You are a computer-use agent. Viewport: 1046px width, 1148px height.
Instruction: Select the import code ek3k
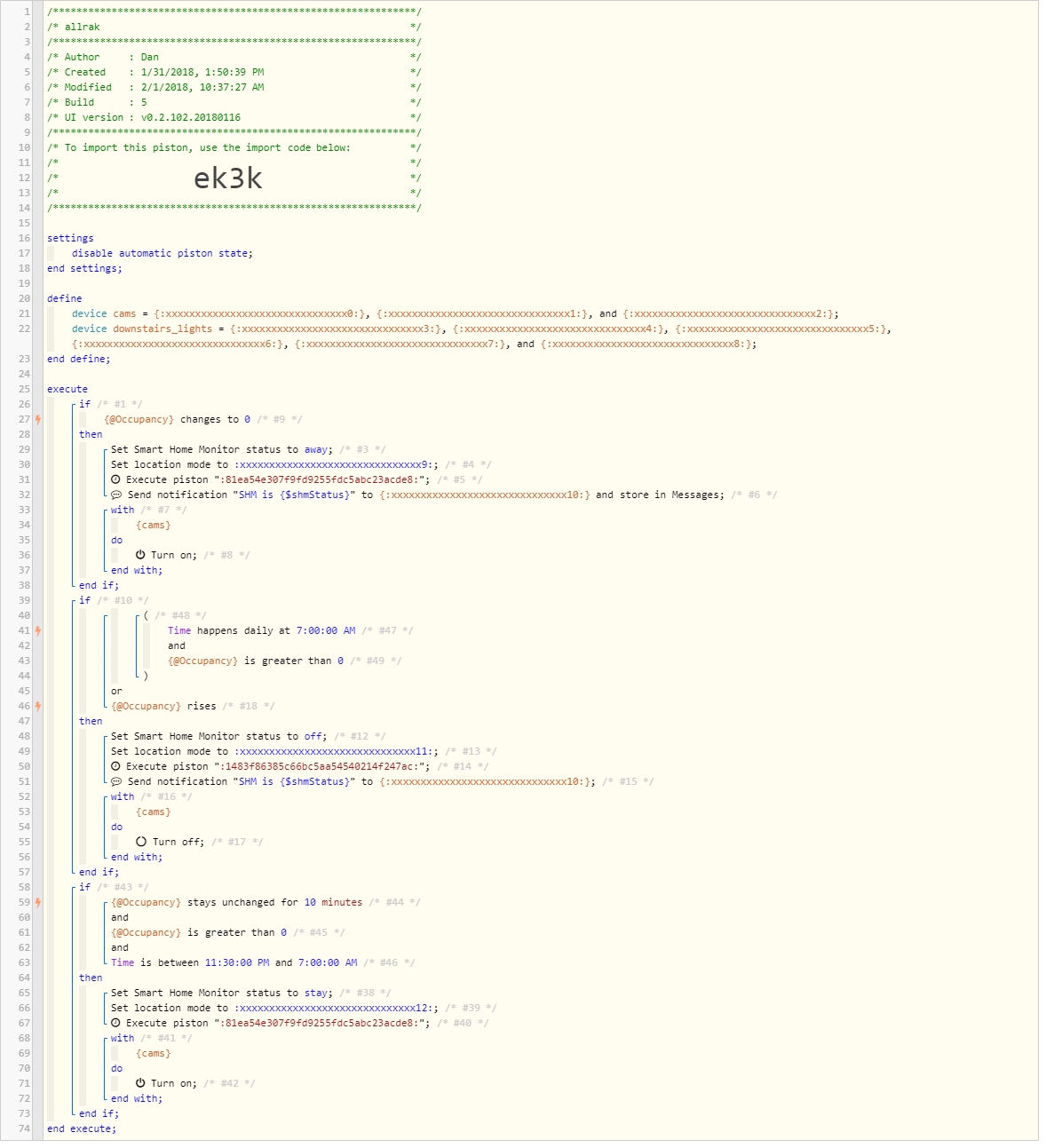pos(228,178)
